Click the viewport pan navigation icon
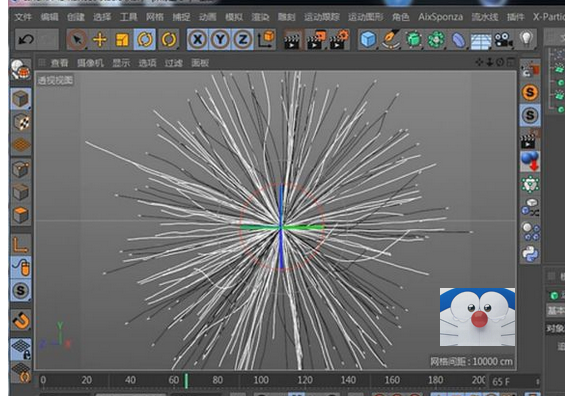The width and height of the screenshot is (565, 396). pos(479,62)
